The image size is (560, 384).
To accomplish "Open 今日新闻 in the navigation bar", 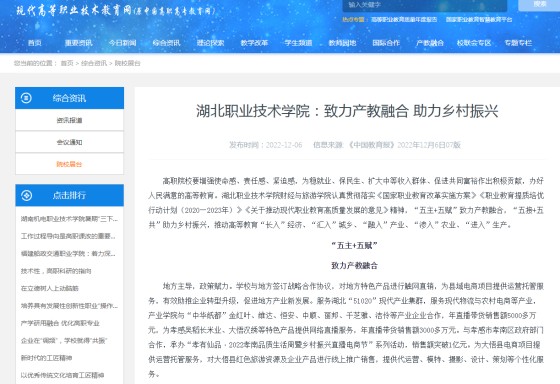I will (x=122, y=43).
